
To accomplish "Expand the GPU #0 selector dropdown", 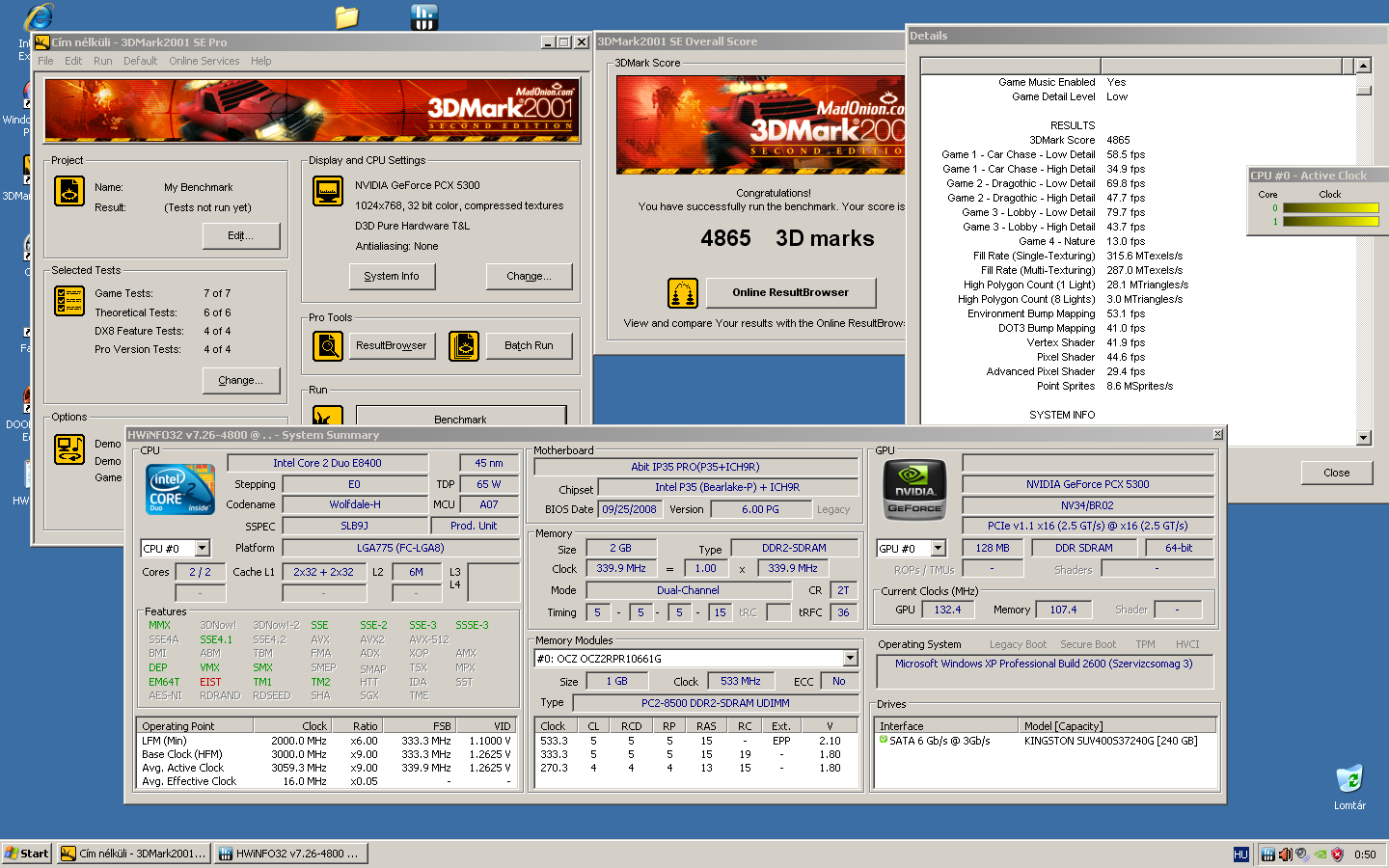I will 939,548.
